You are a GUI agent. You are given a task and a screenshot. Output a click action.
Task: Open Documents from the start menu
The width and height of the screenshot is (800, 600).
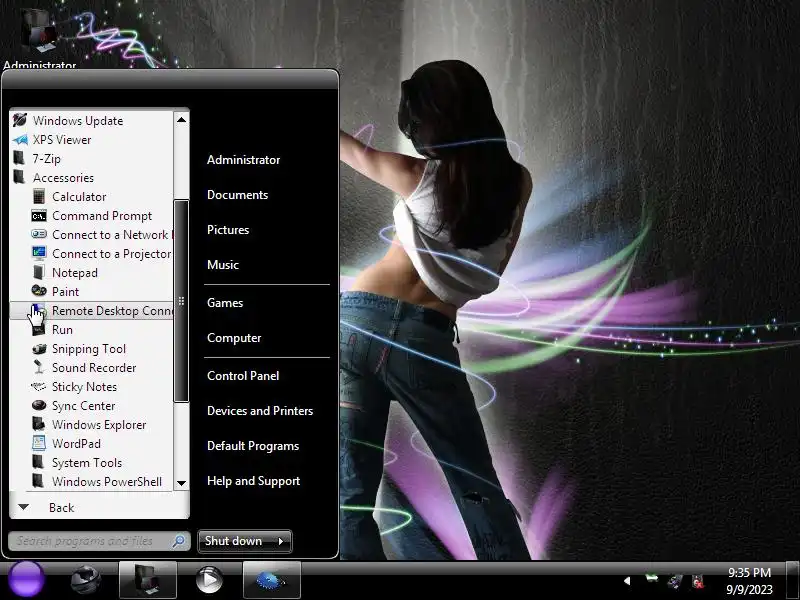(237, 195)
